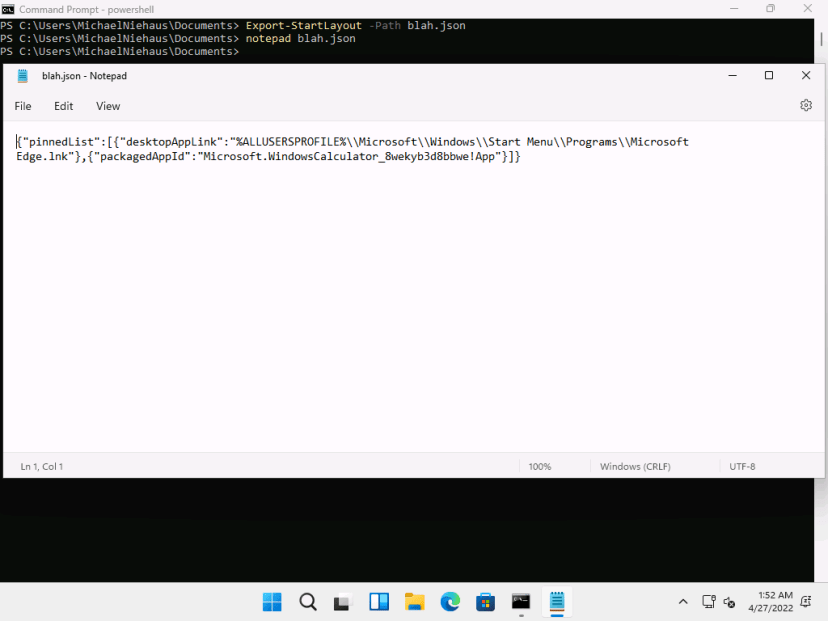The image size is (828, 621).
Task: Select the Windows (CRLF) line-ending indicator
Action: [635, 466]
